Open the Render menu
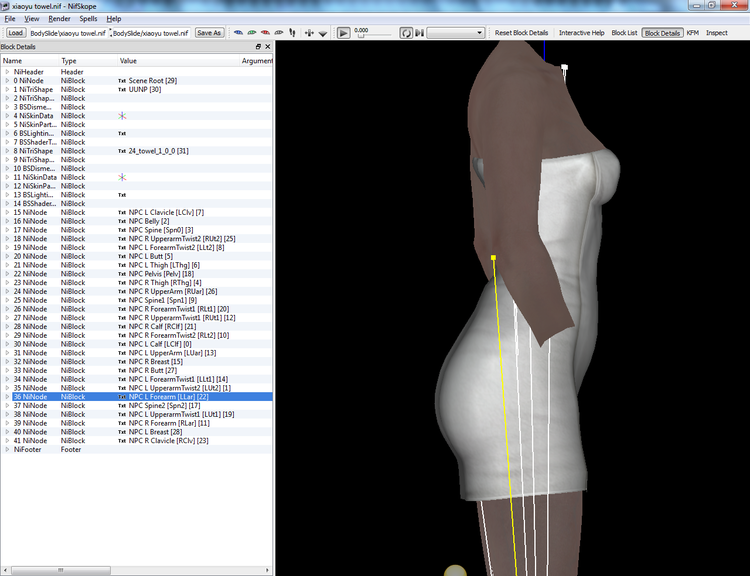The width and height of the screenshot is (750, 576). 59,19
